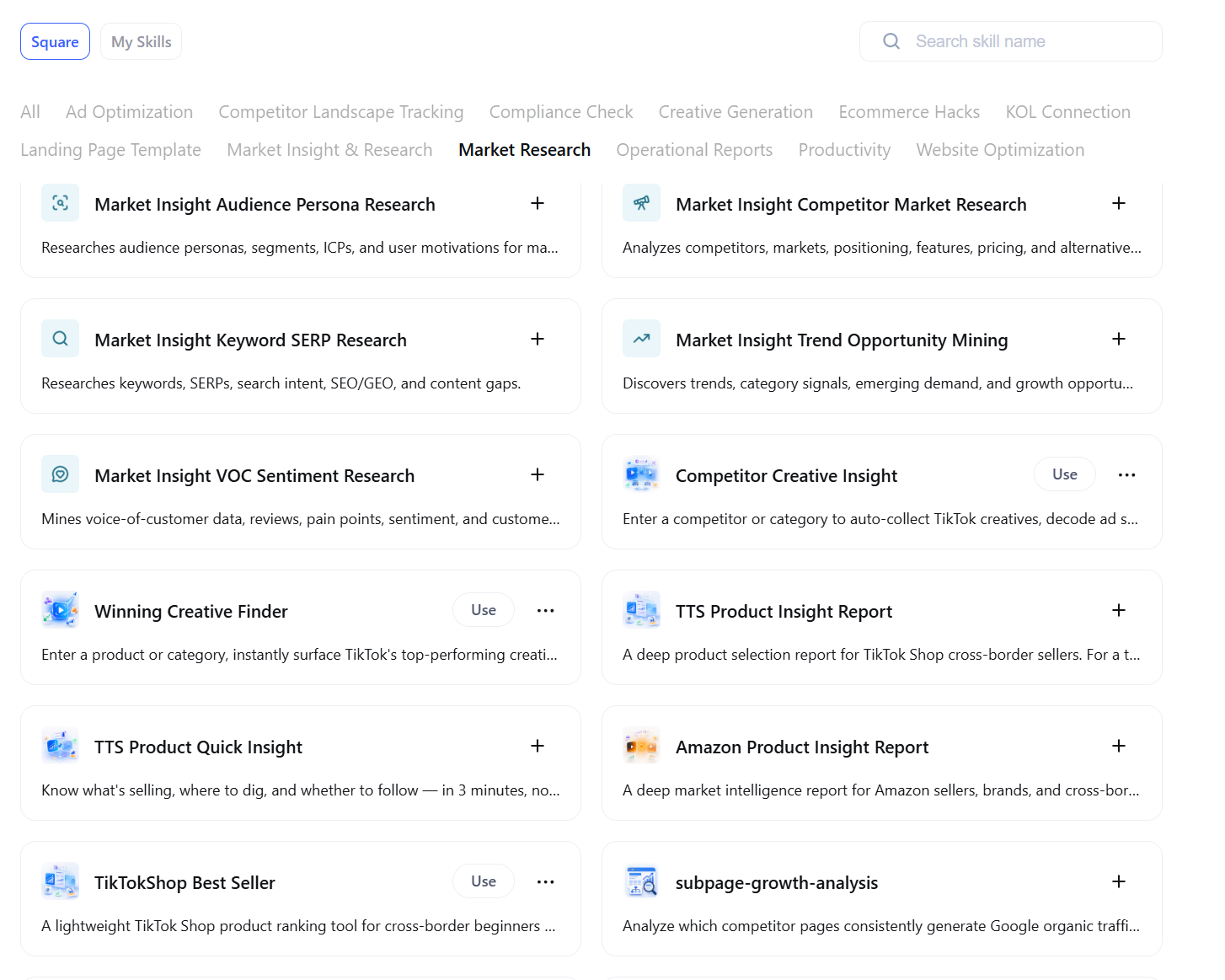Use the TikTokShop Best Seller skill
The width and height of the screenshot is (1225, 980).
click(x=484, y=881)
